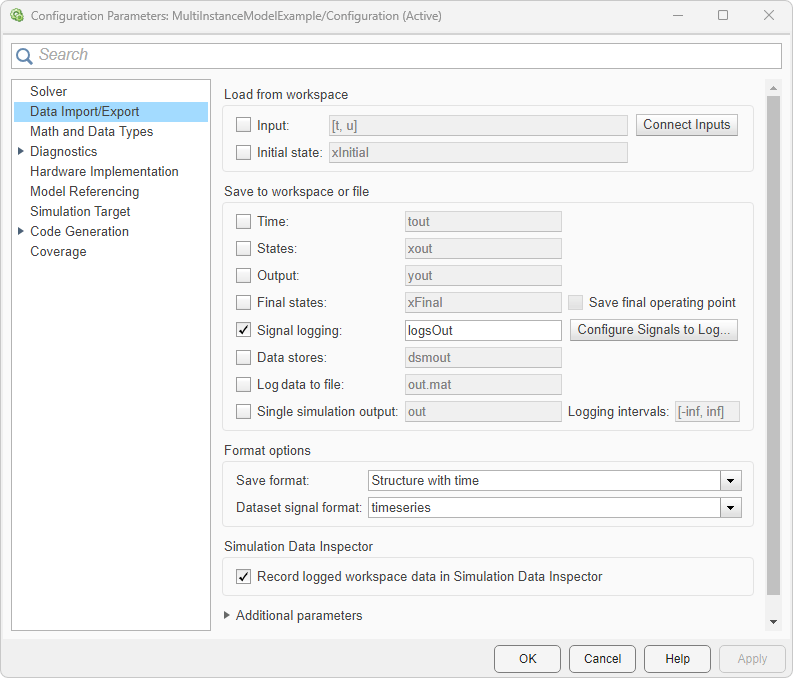
Task: Enable the Time checkbox
Action: pos(243,221)
